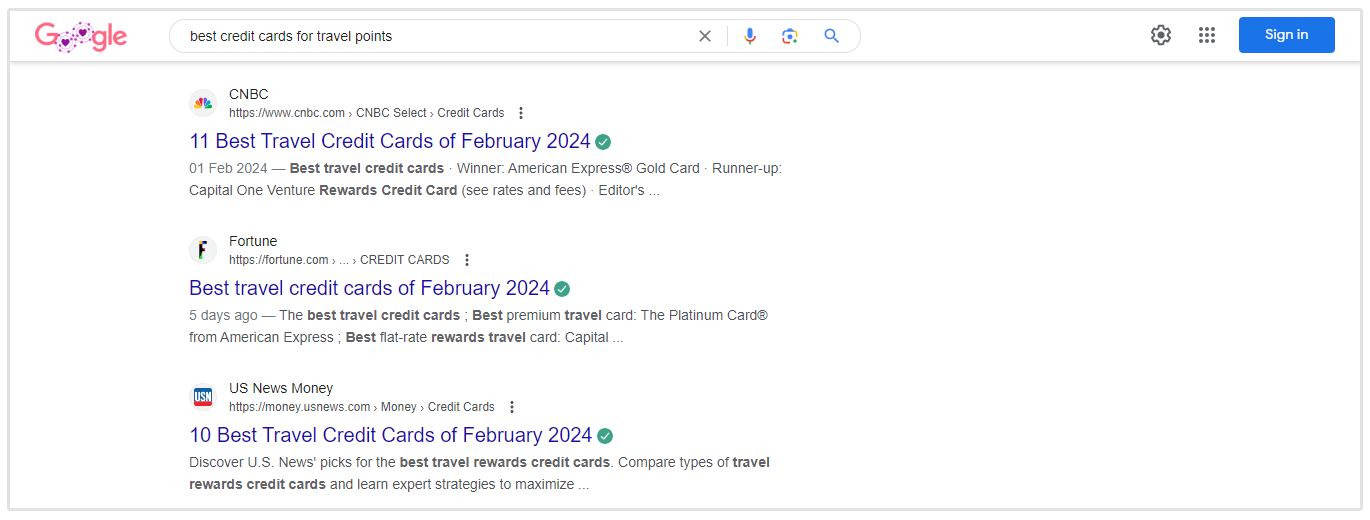1370x520 pixels.
Task: Expand the CNBC result options menu
Action: coord(521,113)
